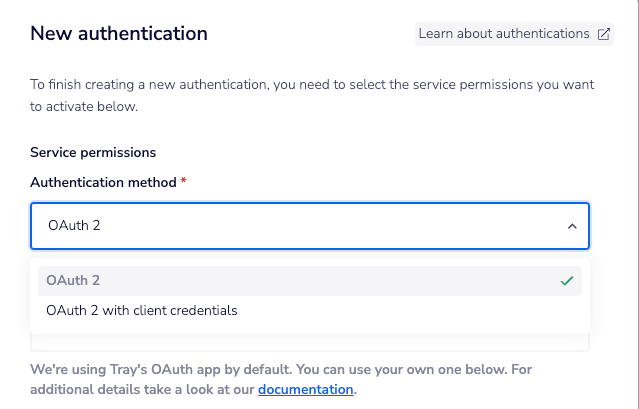Click the selected OAuth 2 value text
639x409 pixels.
[x=74, y=226]
